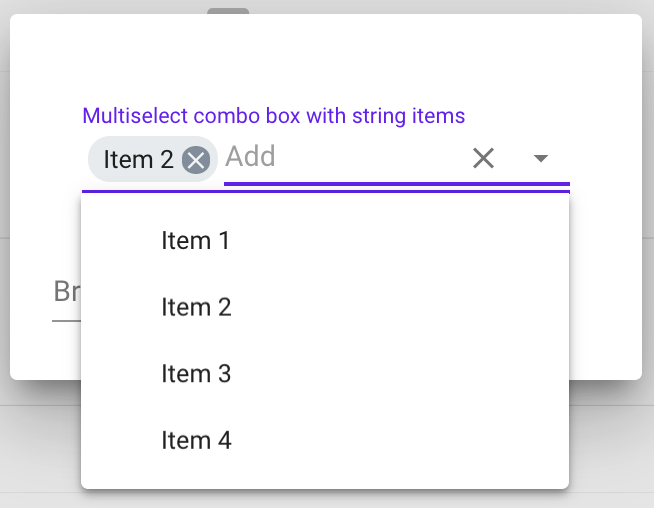This screenshot has height=508, width=654.
Task: Collapse the list using the dropdown arrow
Action: point(541,158)
